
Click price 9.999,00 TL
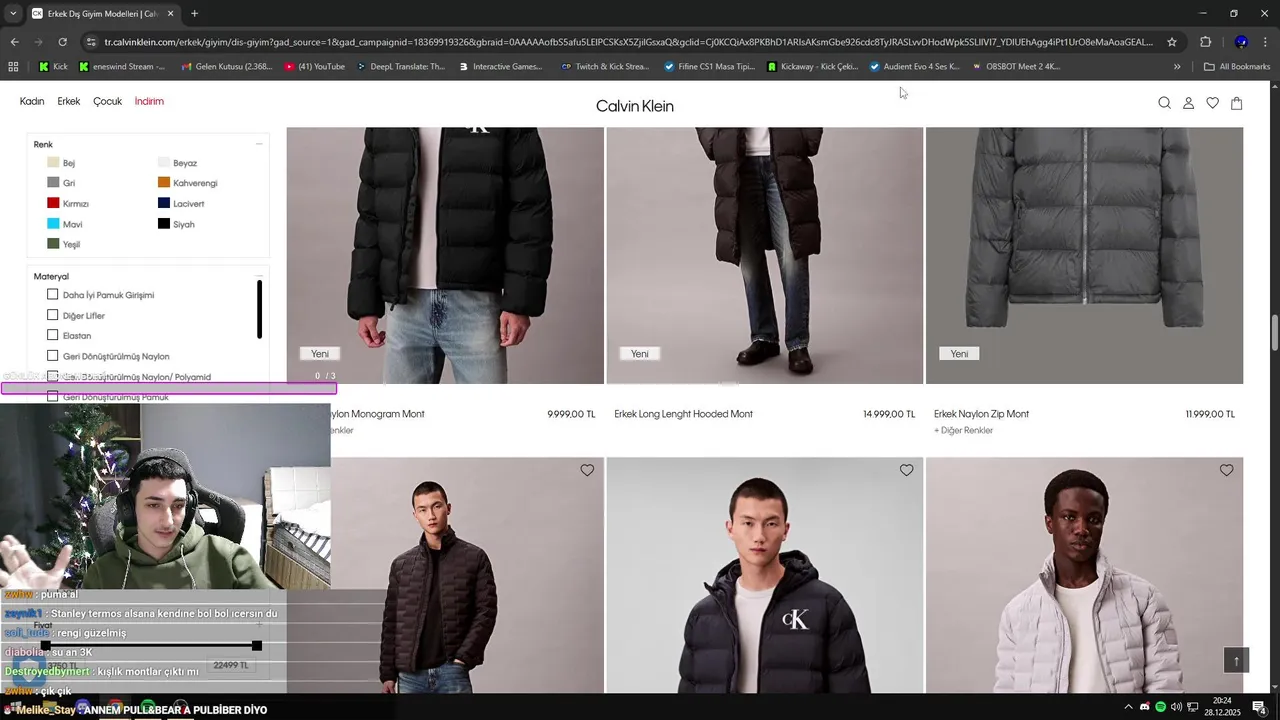click(571, 414)
